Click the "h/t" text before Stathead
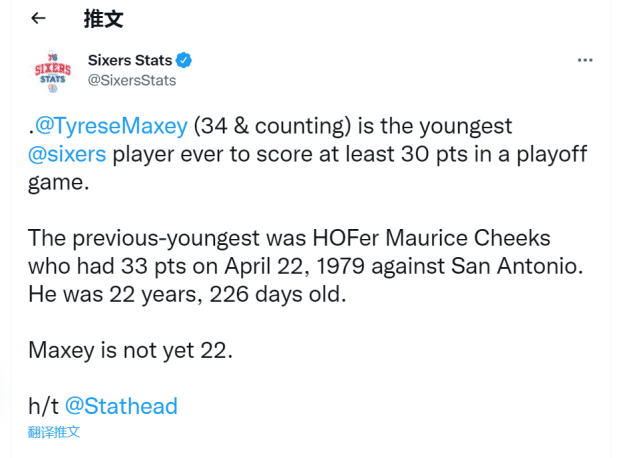The width and height of the screenshot is (641, 458). coord(44,405)
